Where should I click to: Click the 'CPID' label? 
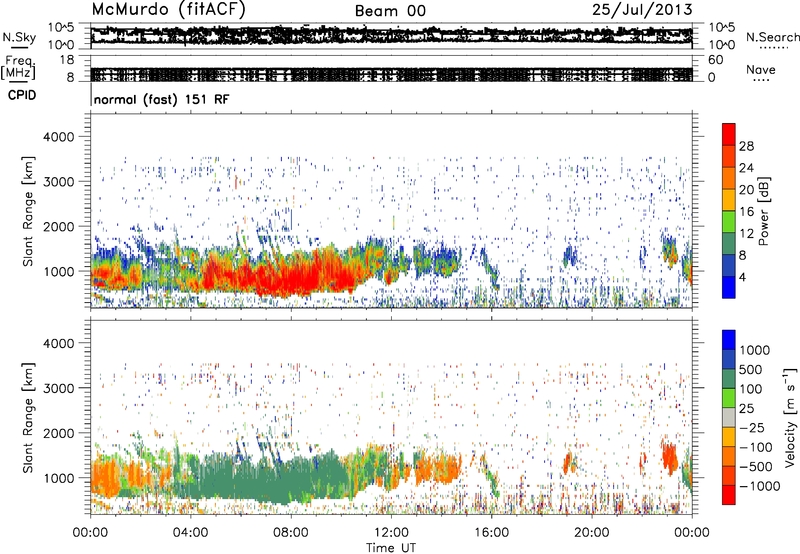click(x=22, y=95)
